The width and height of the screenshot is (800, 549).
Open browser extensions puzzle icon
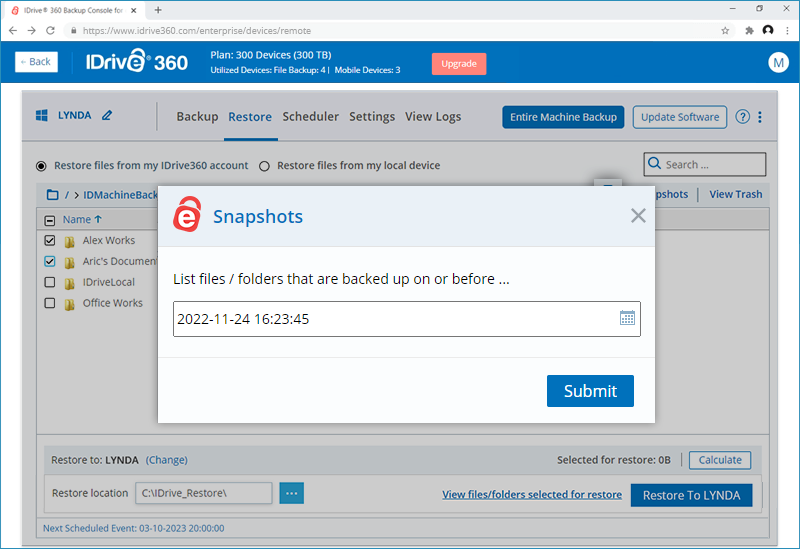point(749,31)
